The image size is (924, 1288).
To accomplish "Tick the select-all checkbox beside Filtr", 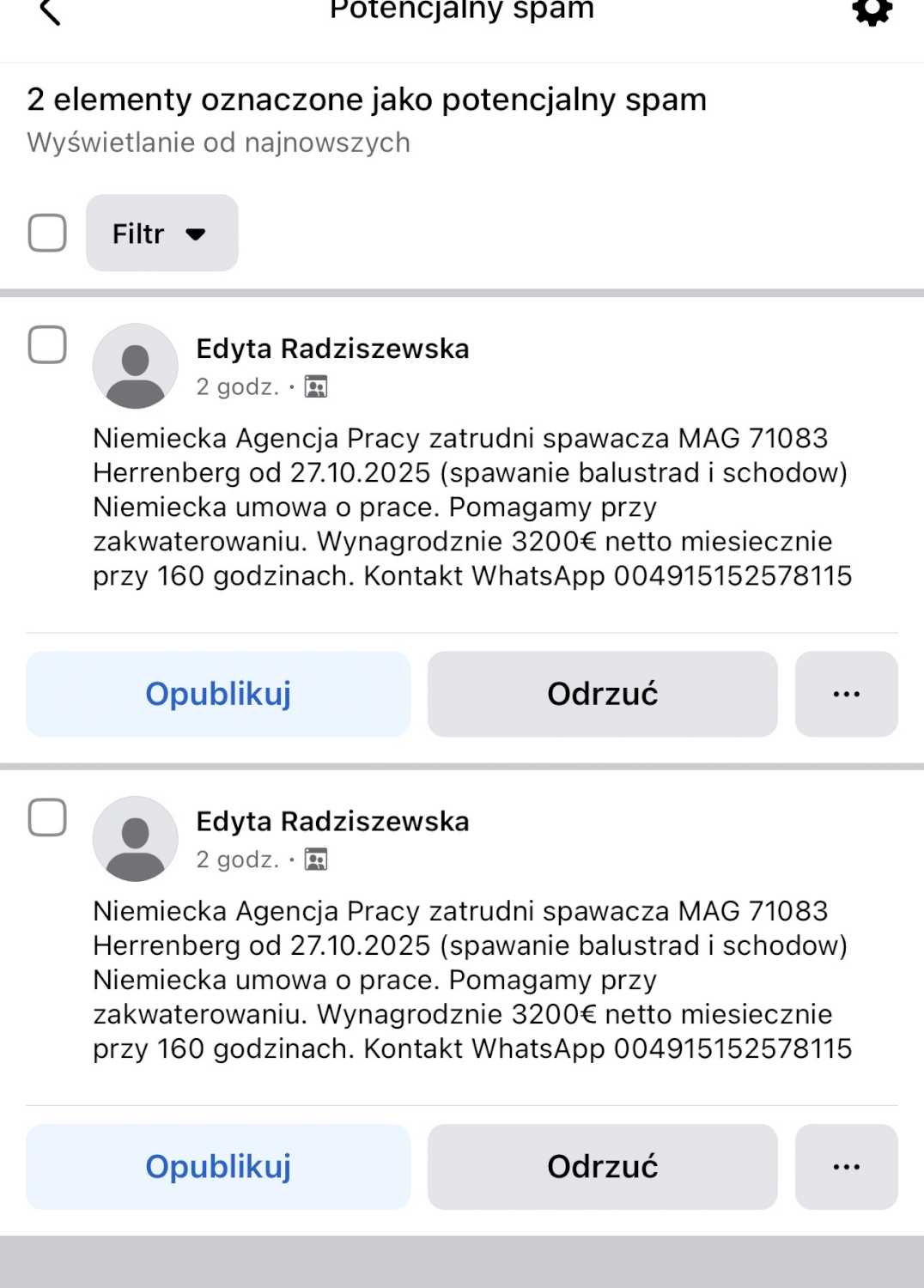I will click(47, 233).
